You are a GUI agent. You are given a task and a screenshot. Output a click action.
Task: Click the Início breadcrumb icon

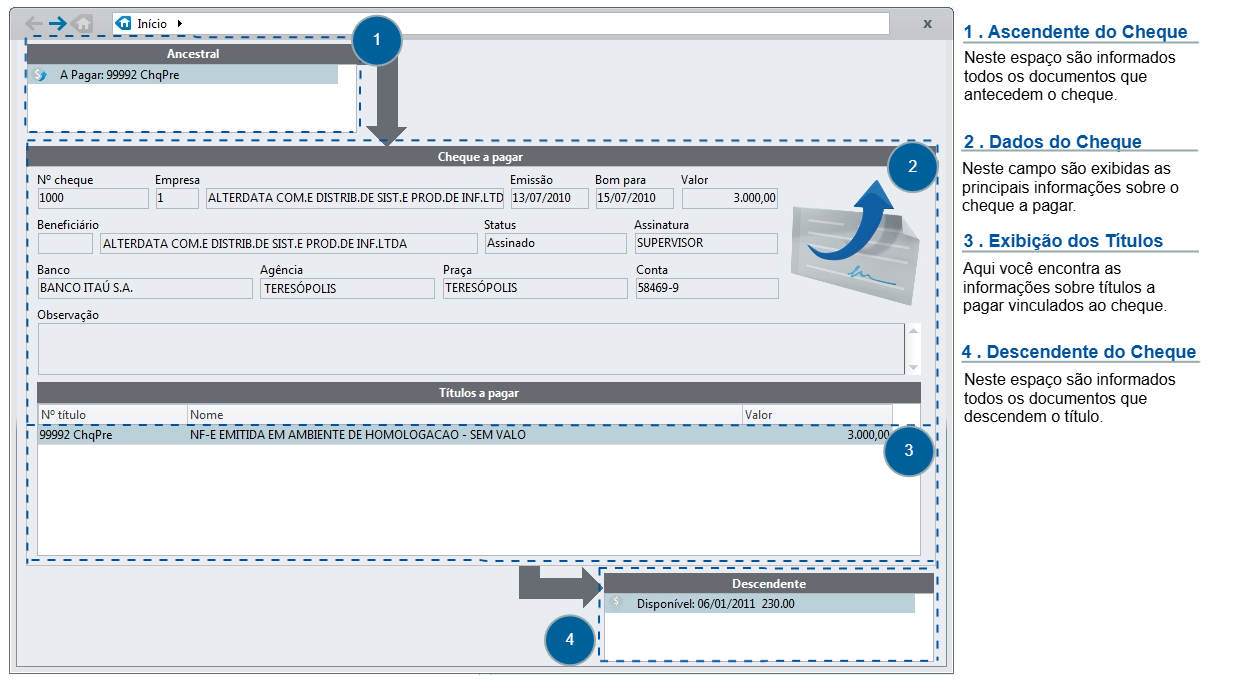[124, 22]
